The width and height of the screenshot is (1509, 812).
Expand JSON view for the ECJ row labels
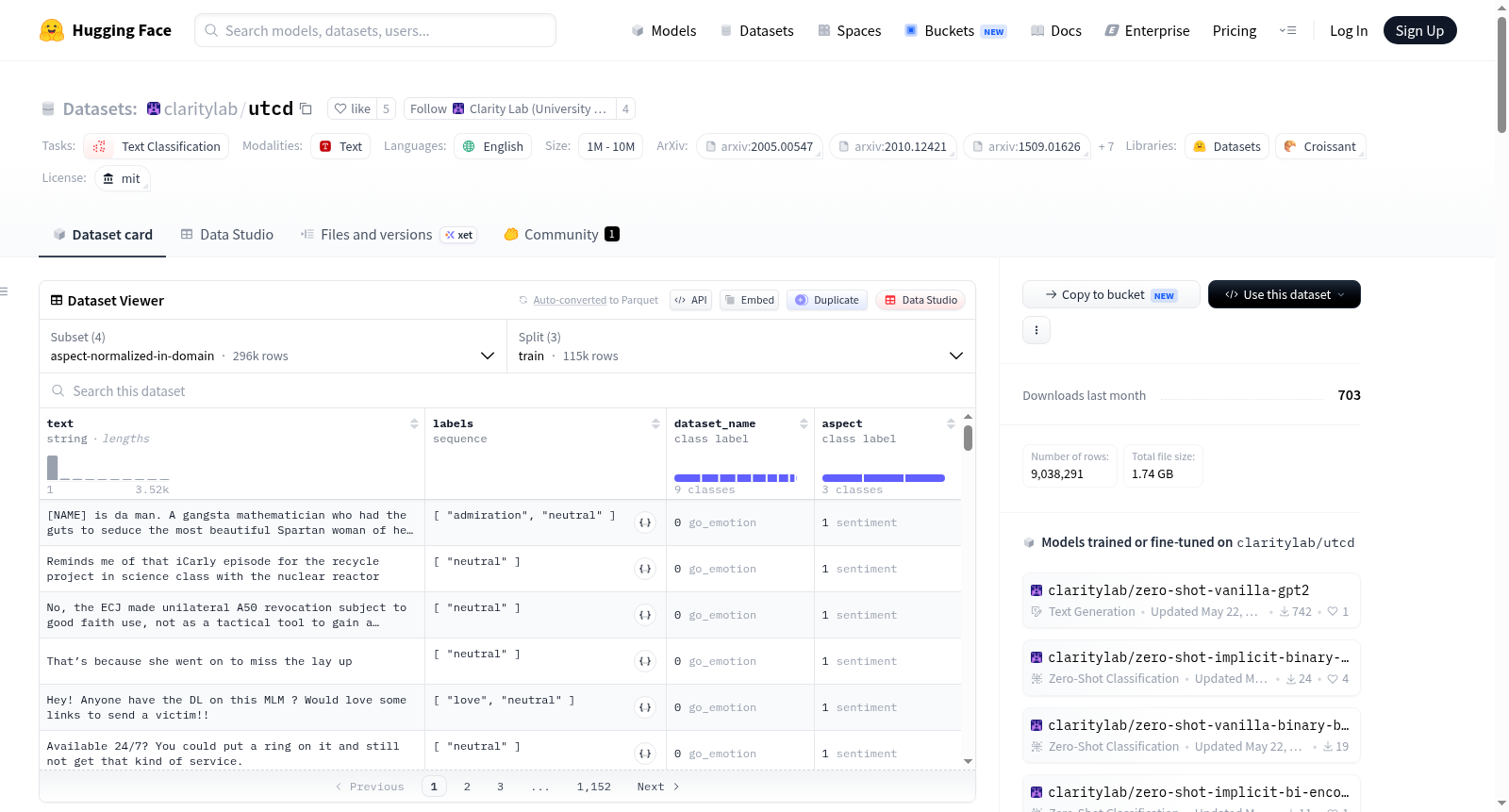coord(645,615)
